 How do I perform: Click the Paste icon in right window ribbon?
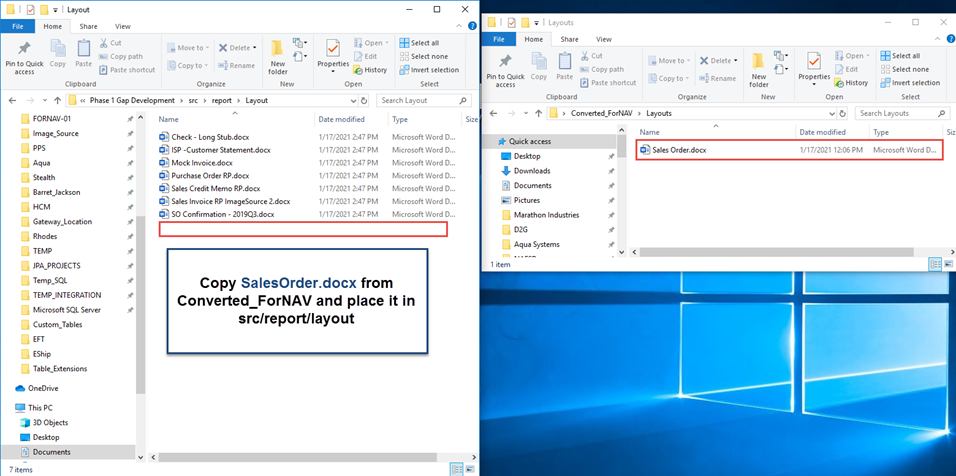pos(567,64)
